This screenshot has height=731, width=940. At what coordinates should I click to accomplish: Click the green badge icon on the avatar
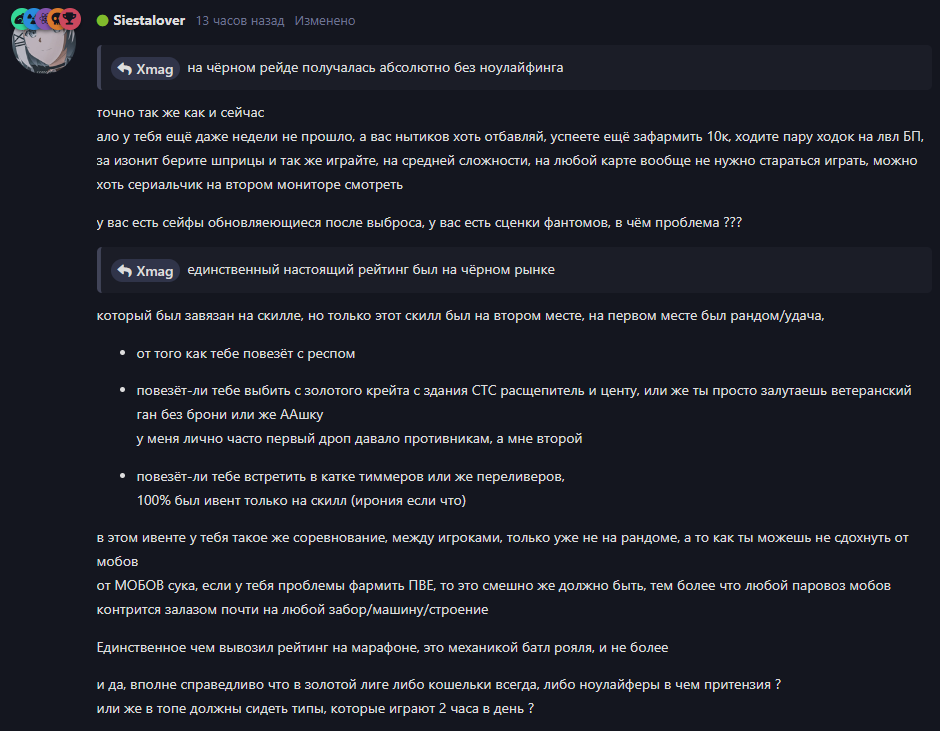pyautogui.click(x=20, y=19)
